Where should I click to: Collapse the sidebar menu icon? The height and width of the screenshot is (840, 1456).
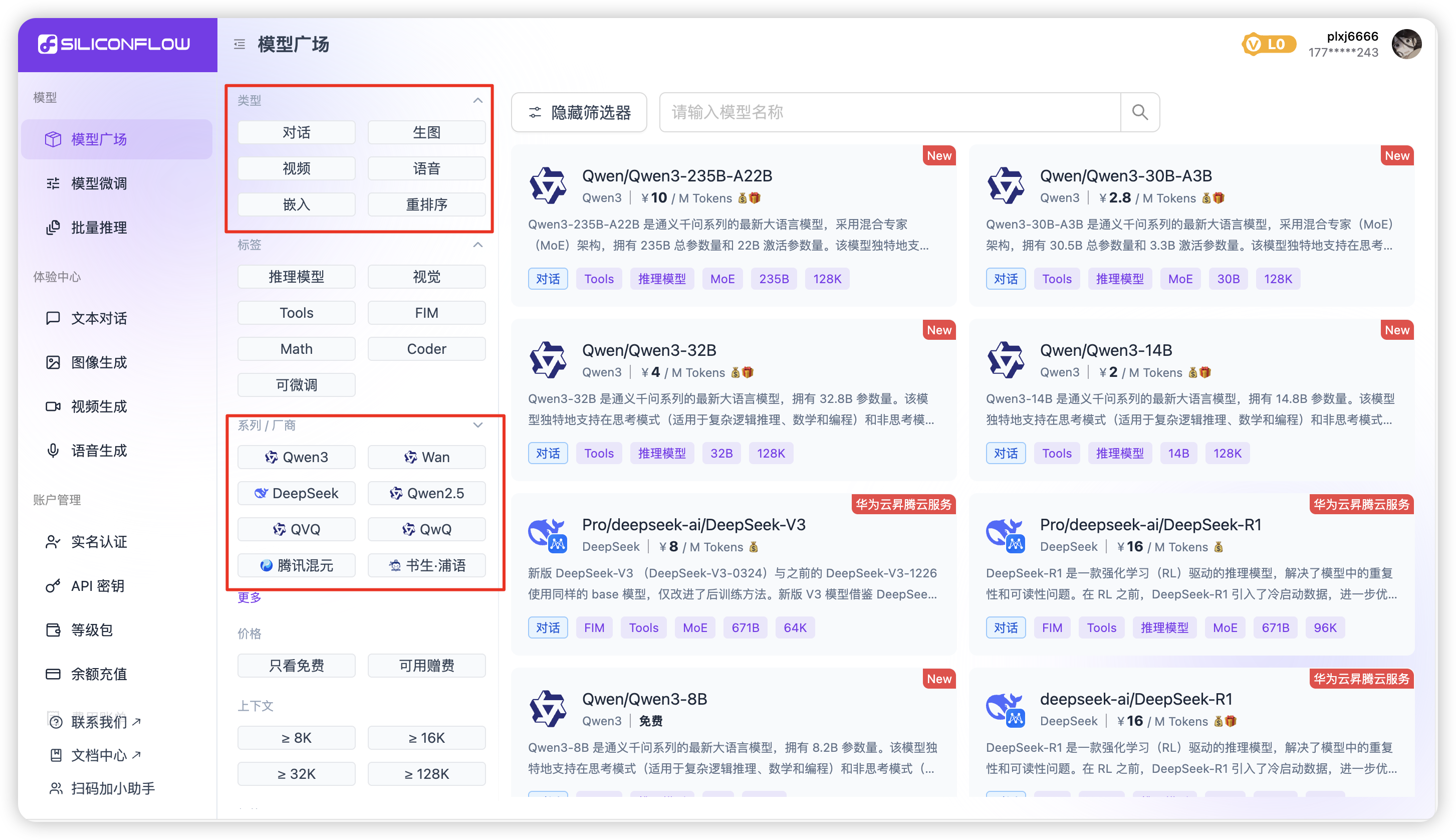point(239,44)
